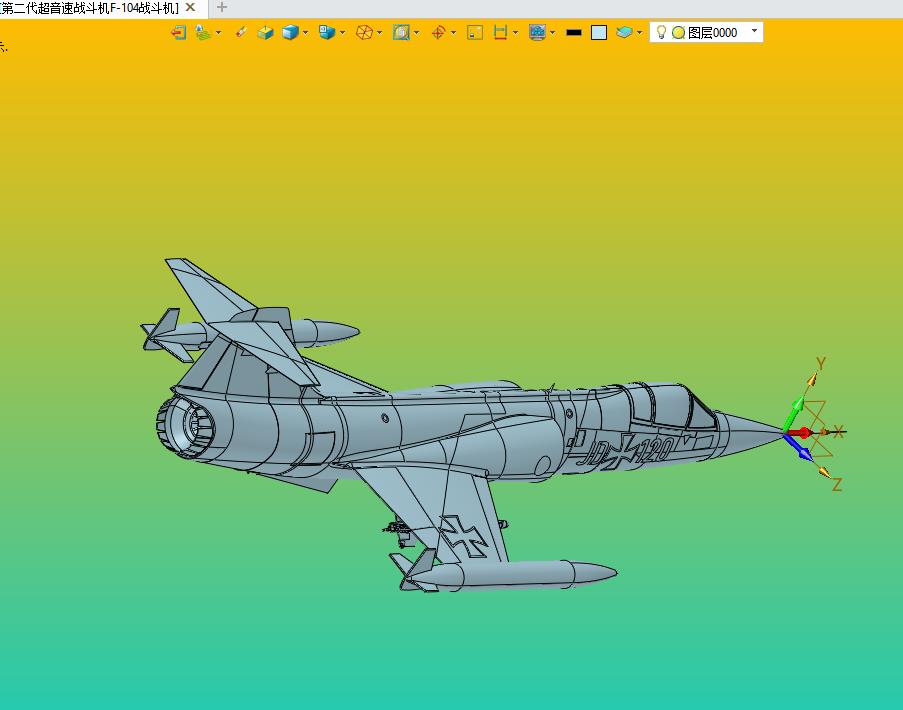This screenshot has height=710, width=903.
Task: Click the orange wireframe polyhedron icon
Action: (x=364, y=32)
